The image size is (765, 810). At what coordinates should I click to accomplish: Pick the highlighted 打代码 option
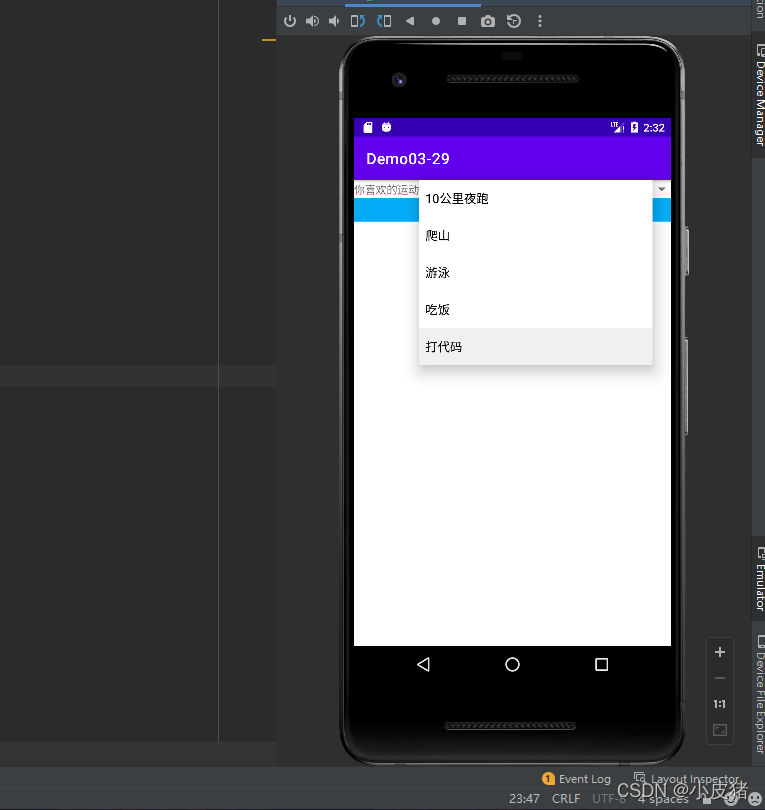pyautogui.click(x=536, y=347)
